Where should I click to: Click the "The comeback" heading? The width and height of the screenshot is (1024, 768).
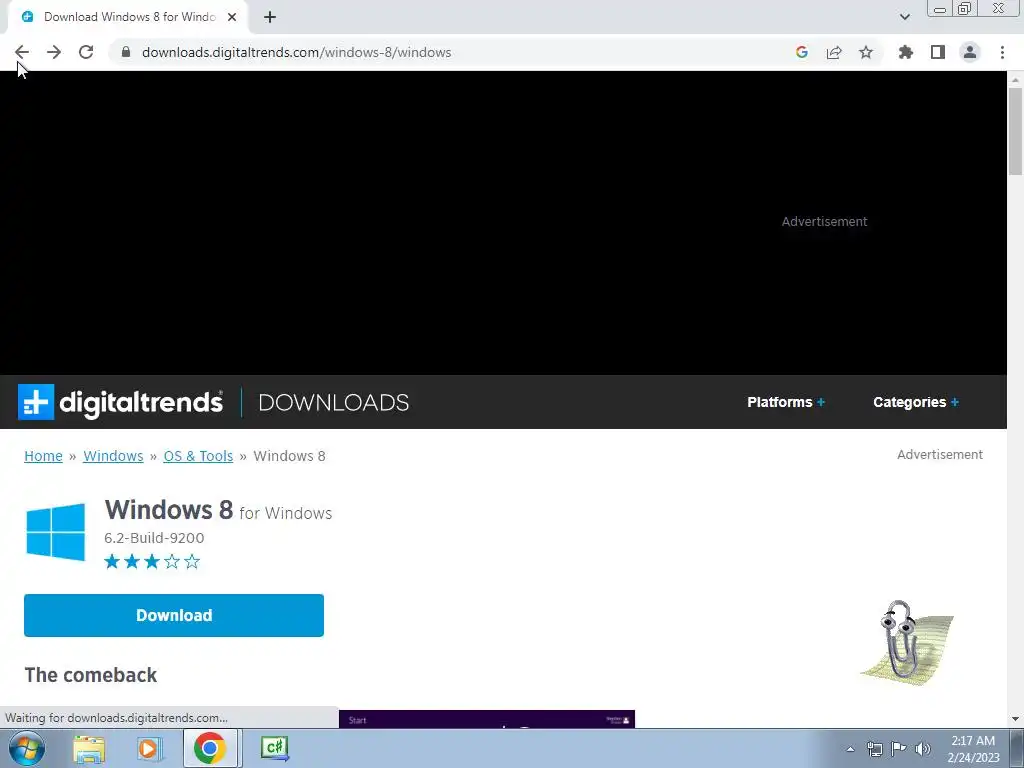click(91, 675)
